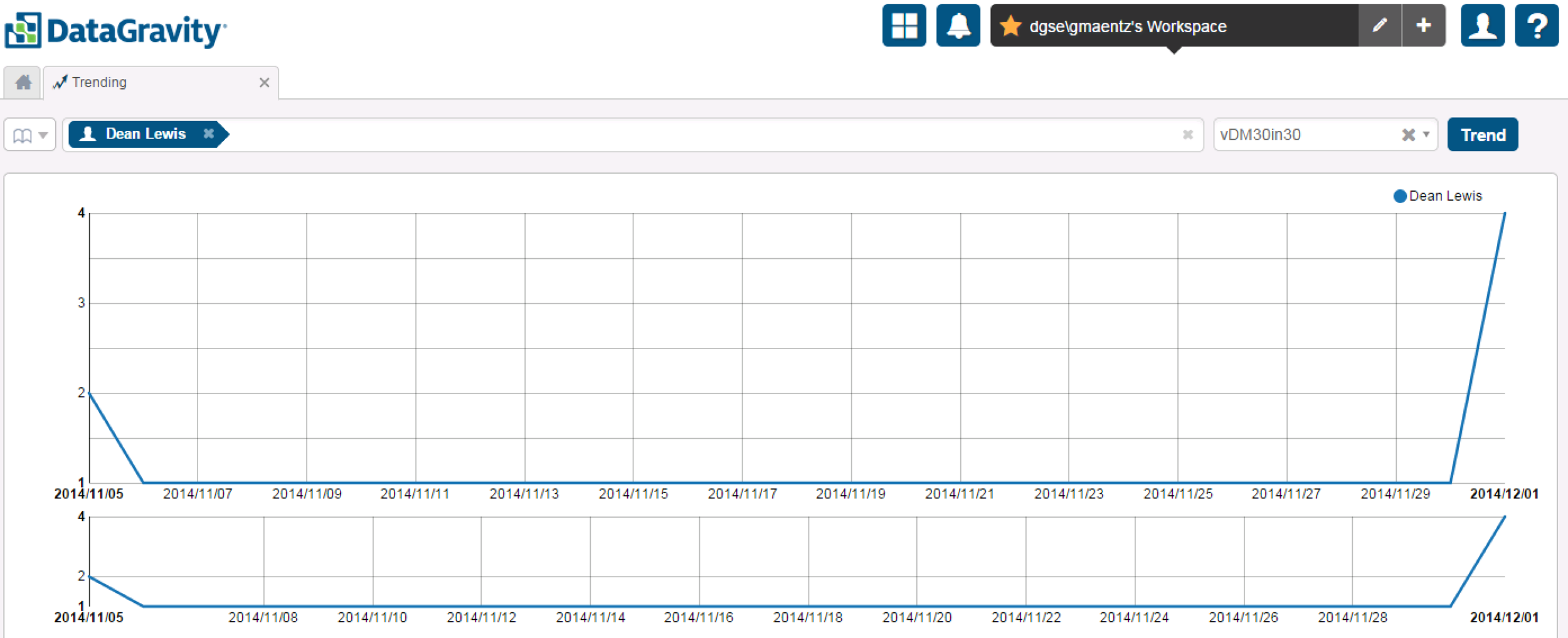
Task: Click the 2014/11/16 overview axis label
Action: 699,617
